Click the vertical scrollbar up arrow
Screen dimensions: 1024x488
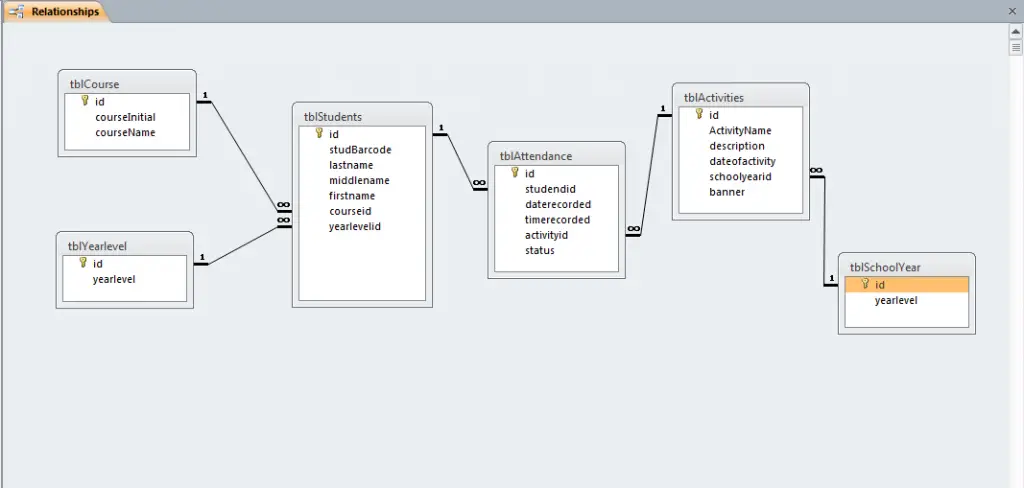click(x=1015, y=31)
